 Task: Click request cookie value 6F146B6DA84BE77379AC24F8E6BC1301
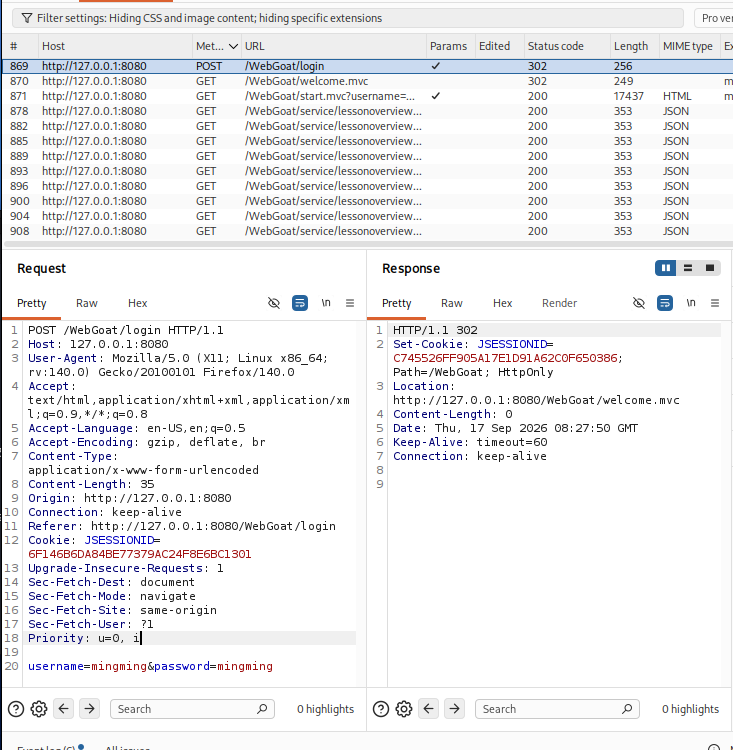(140, 554)
